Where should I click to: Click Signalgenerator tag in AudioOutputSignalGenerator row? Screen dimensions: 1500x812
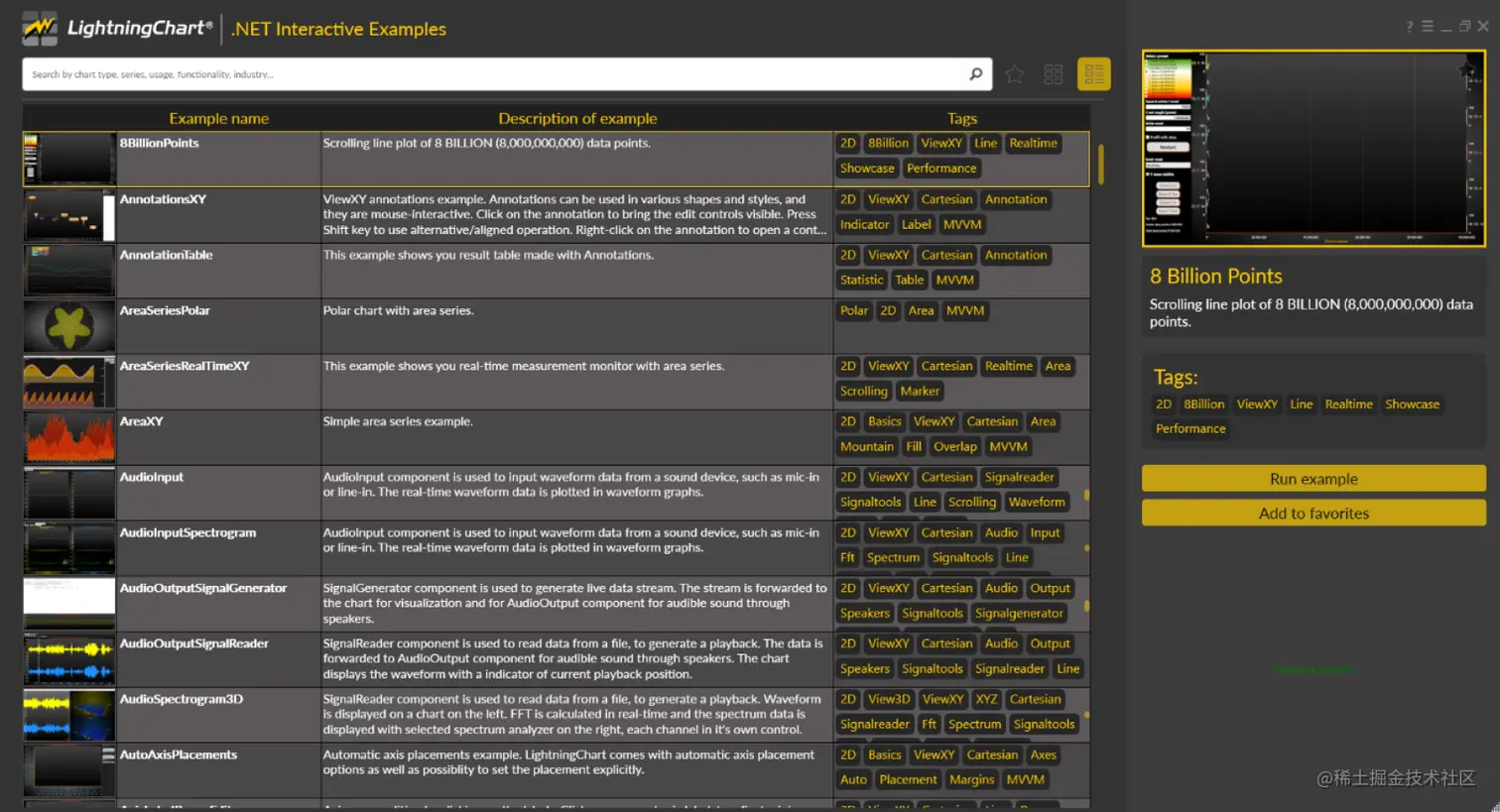pos(1019,613)
